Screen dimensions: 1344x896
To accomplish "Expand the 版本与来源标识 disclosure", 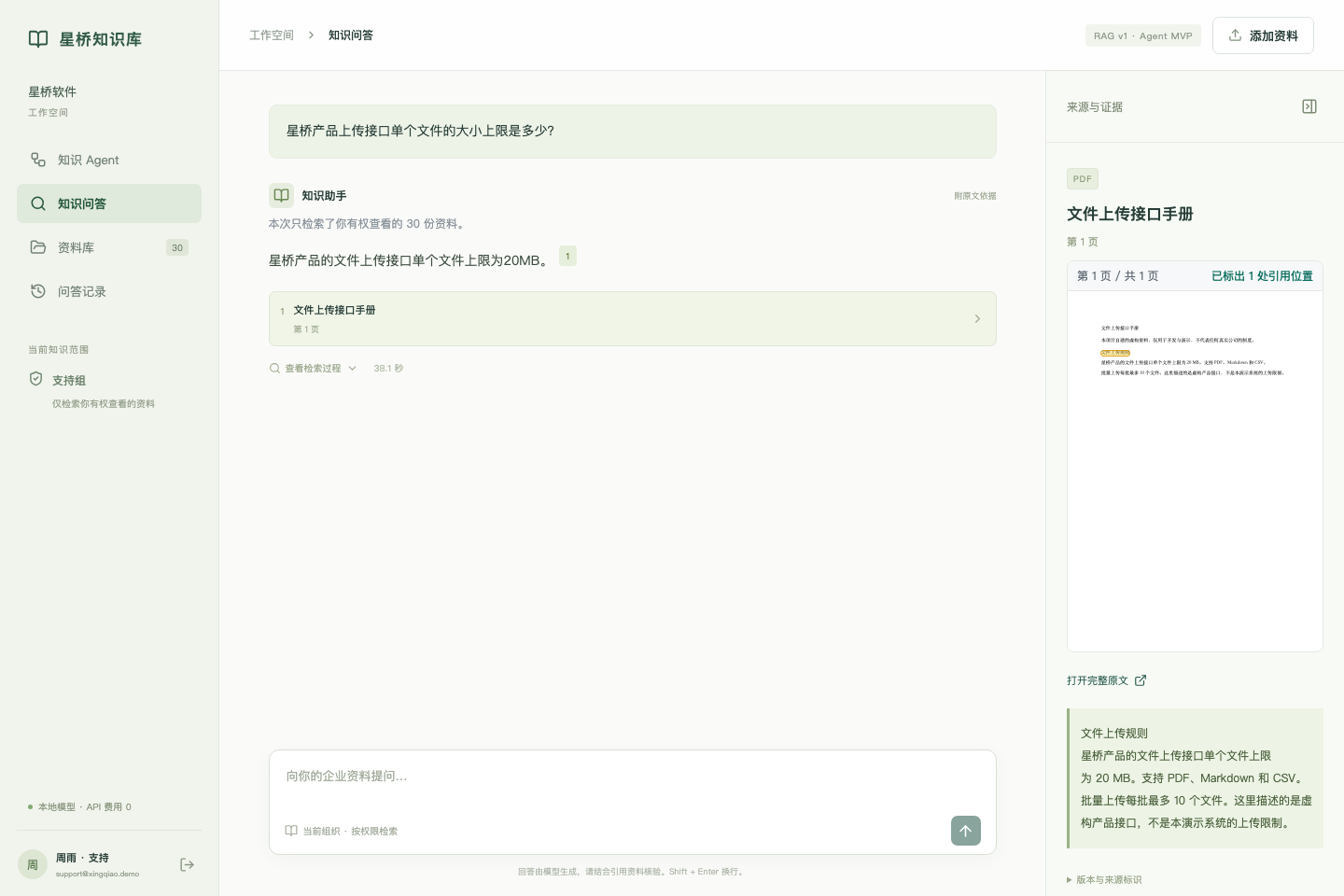I will (x=1104, y=879).
